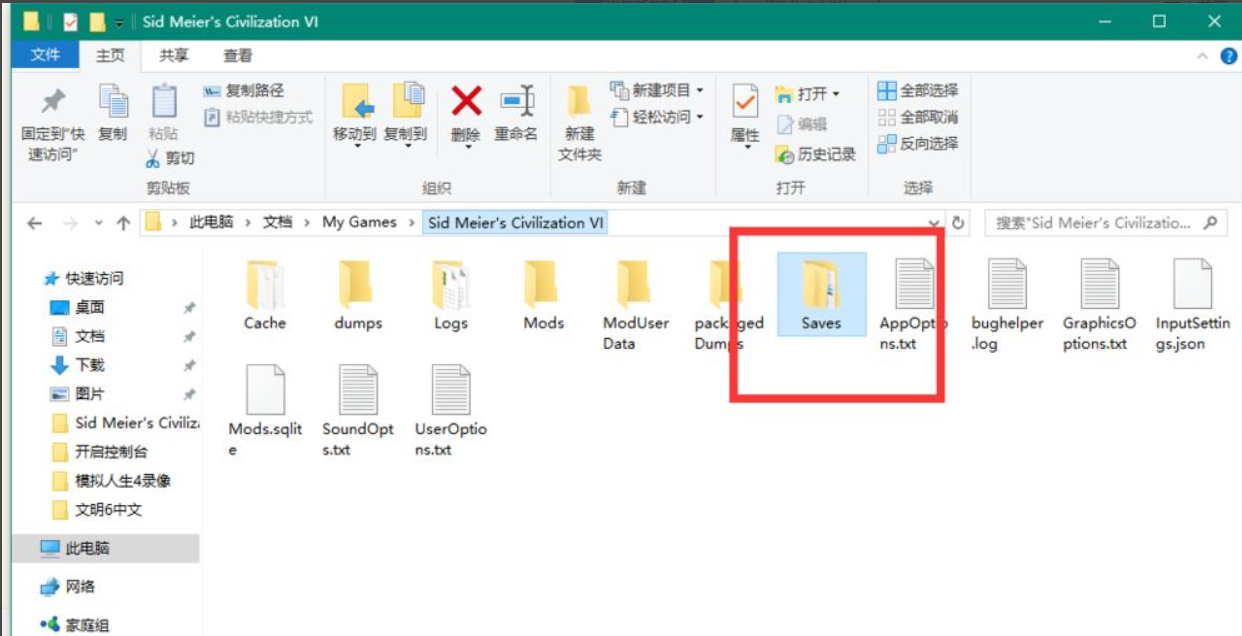
Task: Navigate to My Games in the breadcrumb
Action: pyautogui.click(x=359, y=223)
